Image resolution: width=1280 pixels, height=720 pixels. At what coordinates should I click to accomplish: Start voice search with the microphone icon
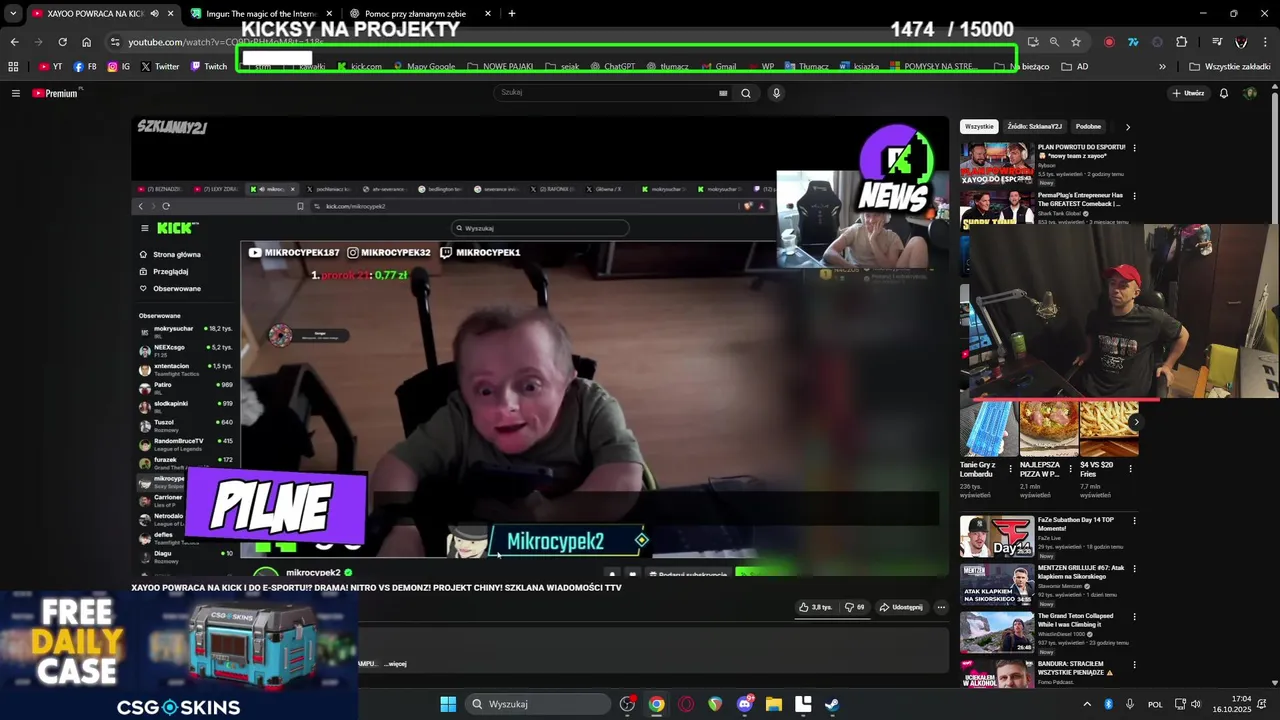776,93
